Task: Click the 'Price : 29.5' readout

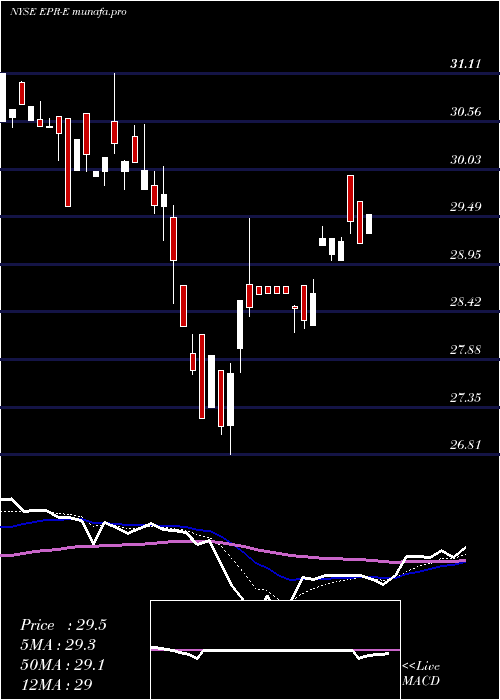Action: [x=63, y=625]
